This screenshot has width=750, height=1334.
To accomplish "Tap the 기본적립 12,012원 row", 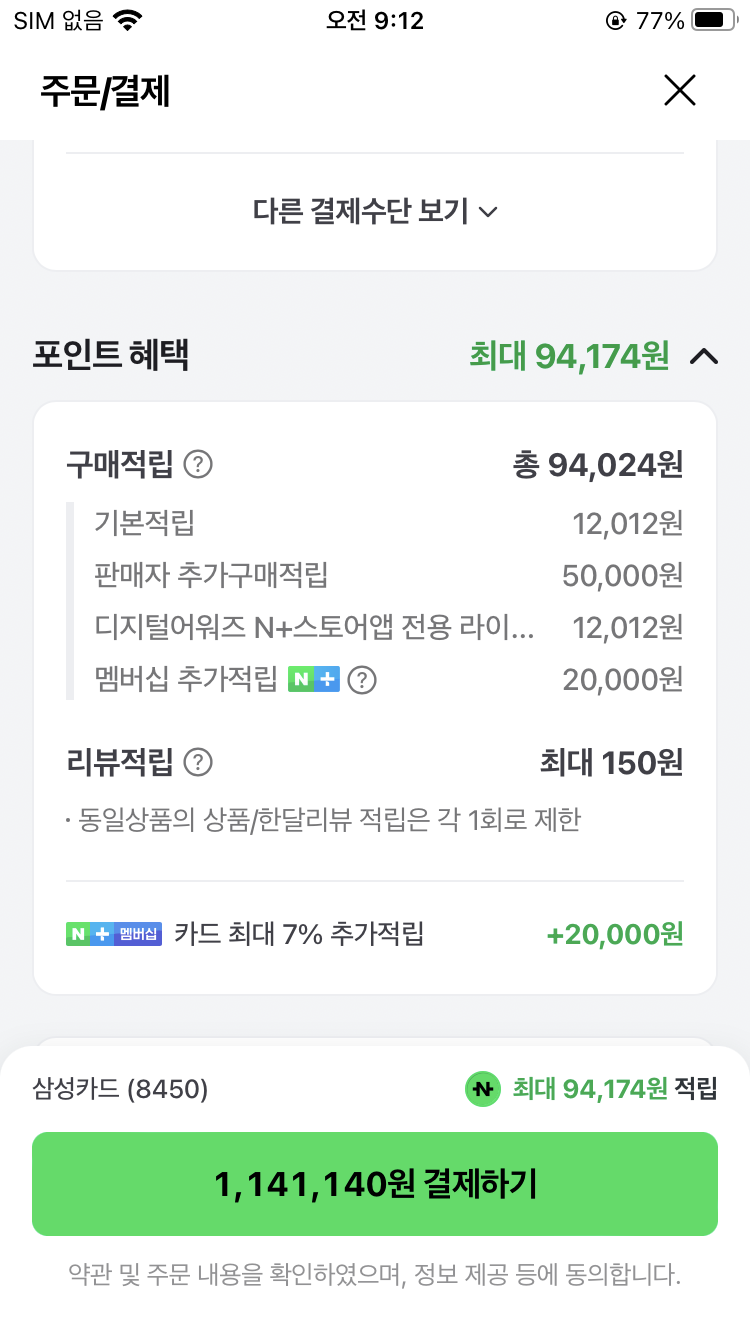I will (389, 522).
